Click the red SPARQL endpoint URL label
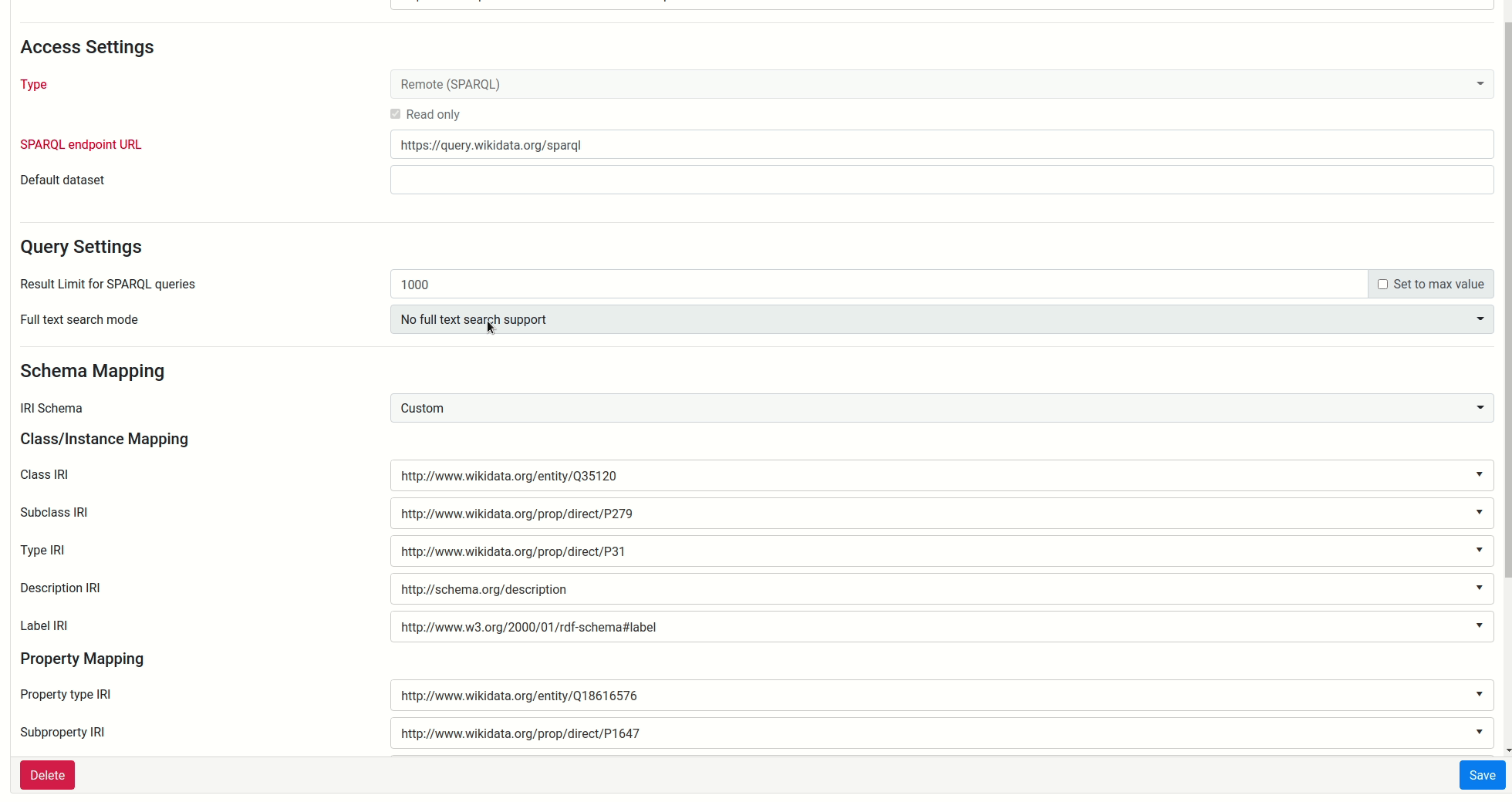Image resolution: width=1512 pixels, height=802 pixels. pyautogui.click(x=80, y=144)
